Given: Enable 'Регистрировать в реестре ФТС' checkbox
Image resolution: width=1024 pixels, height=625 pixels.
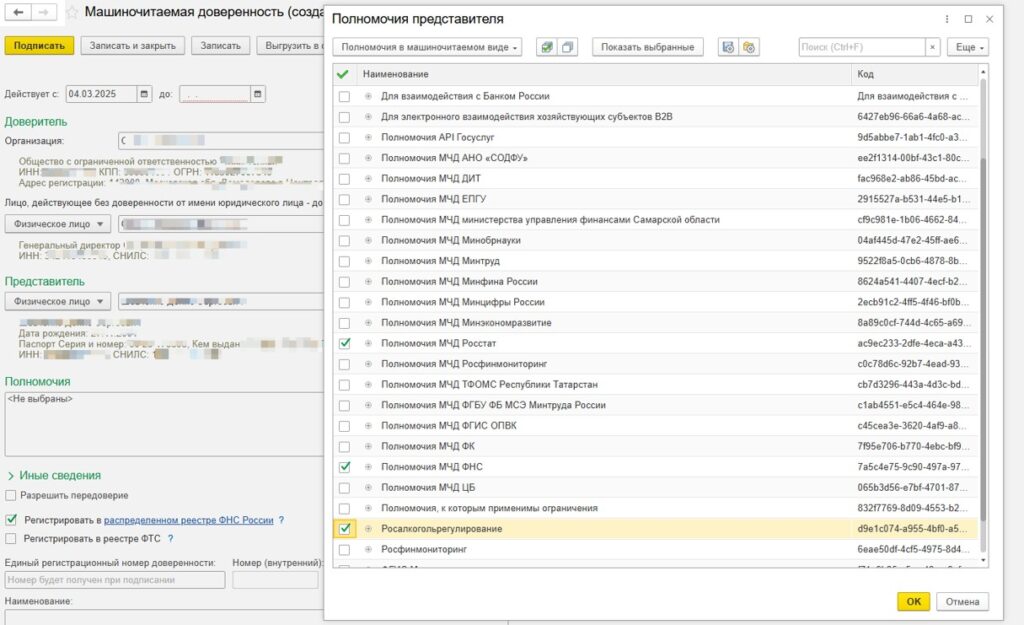Looking at the screenshot, I should (10, 539).
